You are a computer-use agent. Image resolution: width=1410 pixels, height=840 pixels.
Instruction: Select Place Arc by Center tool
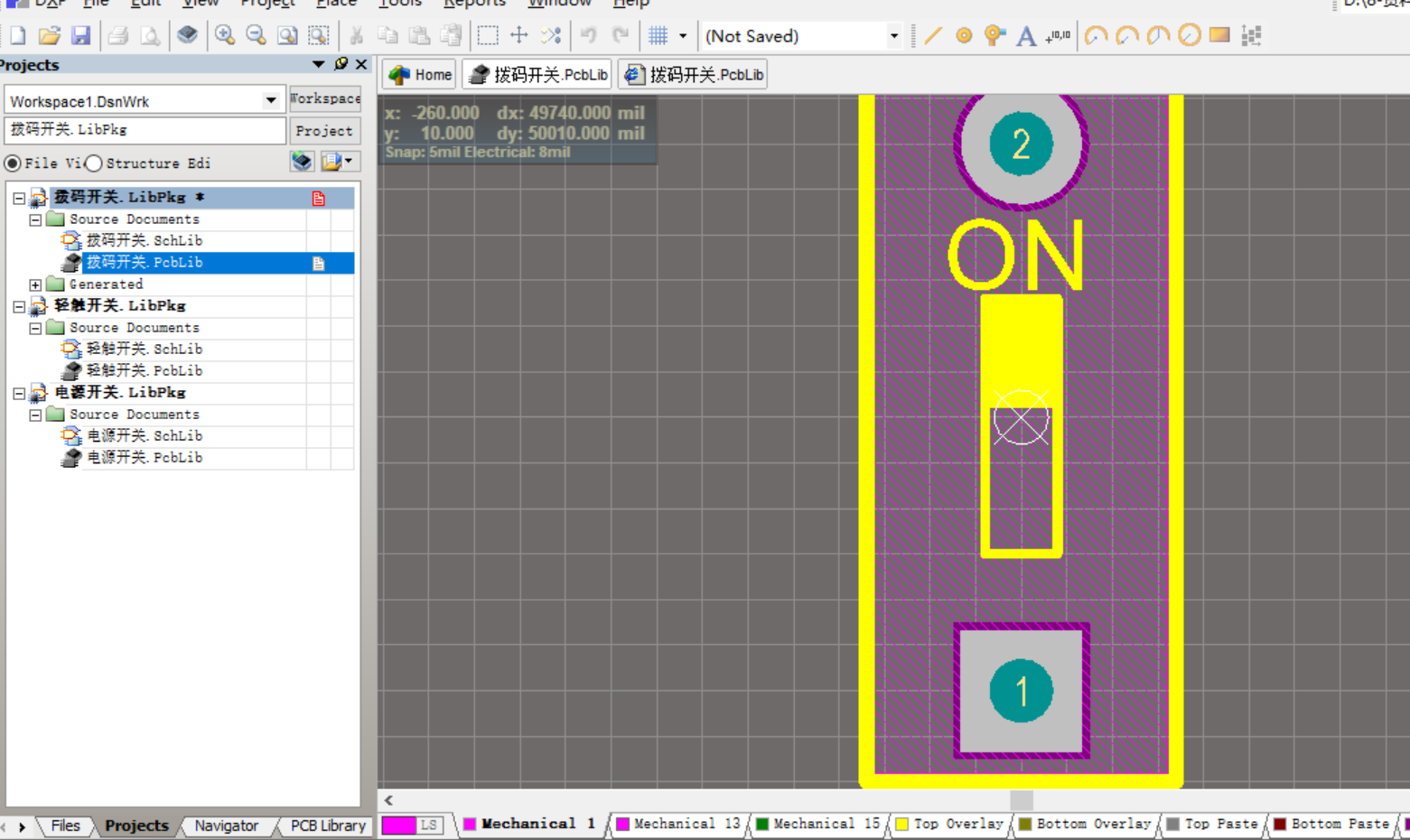pos(1096,36)
